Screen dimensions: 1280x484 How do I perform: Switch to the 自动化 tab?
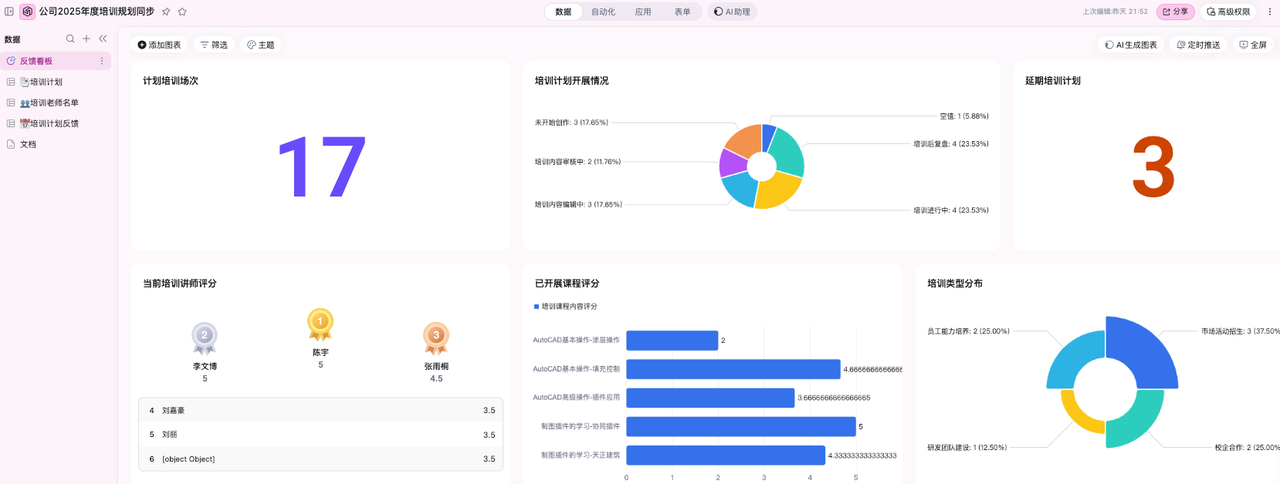(x=603, y=12)
